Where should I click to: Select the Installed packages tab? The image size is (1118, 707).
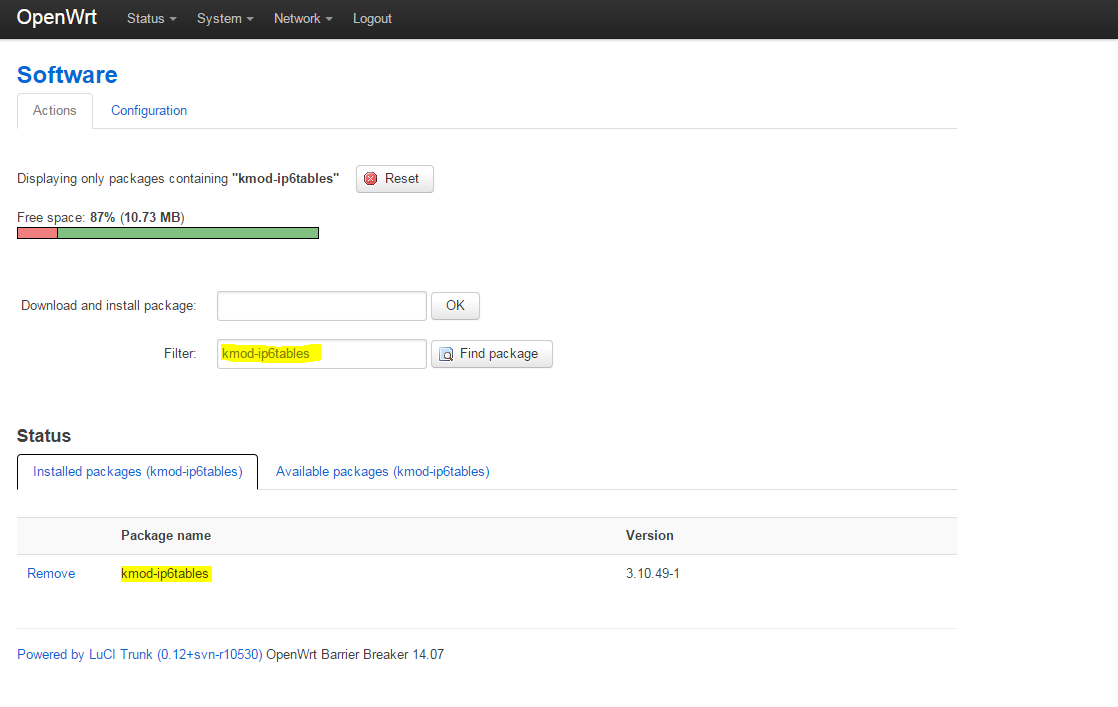[138, 472]
